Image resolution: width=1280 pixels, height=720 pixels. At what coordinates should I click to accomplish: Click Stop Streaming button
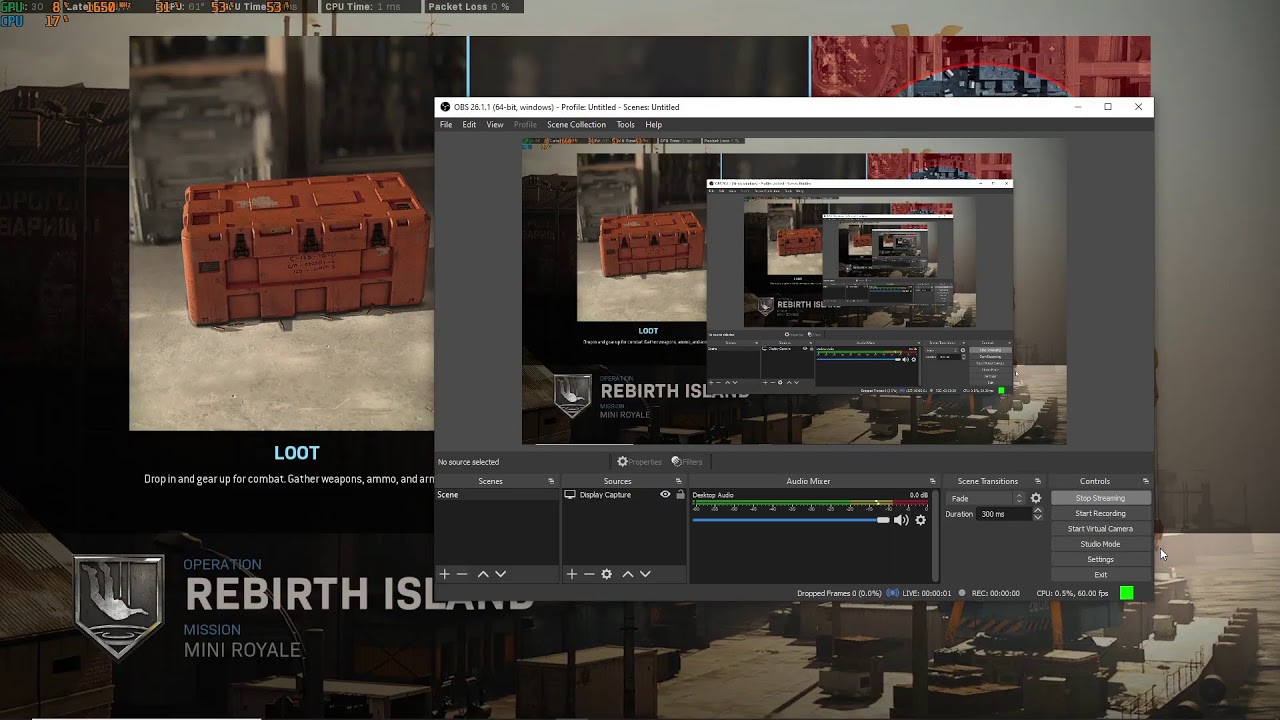pyautogui.click(x=1100, y=498)
